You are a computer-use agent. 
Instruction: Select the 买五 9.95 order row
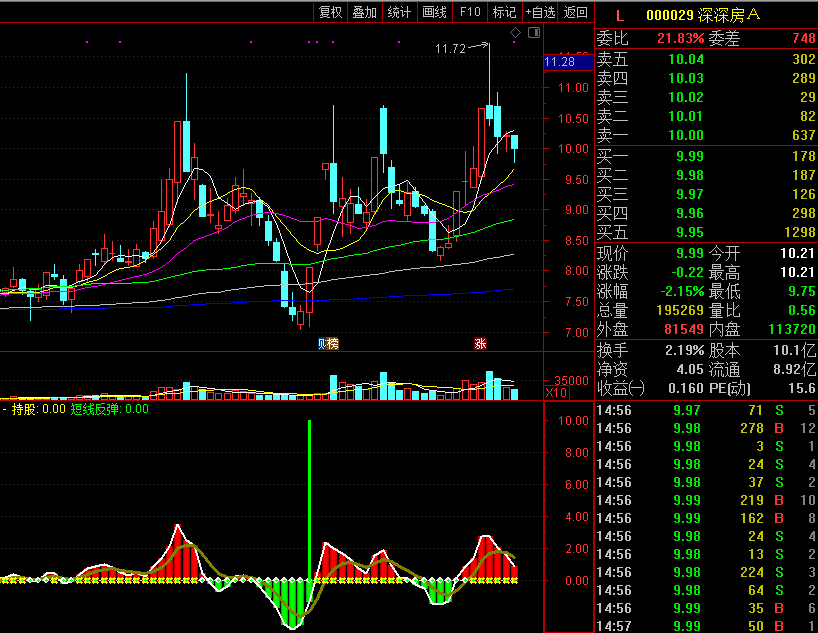click(706, 232)
